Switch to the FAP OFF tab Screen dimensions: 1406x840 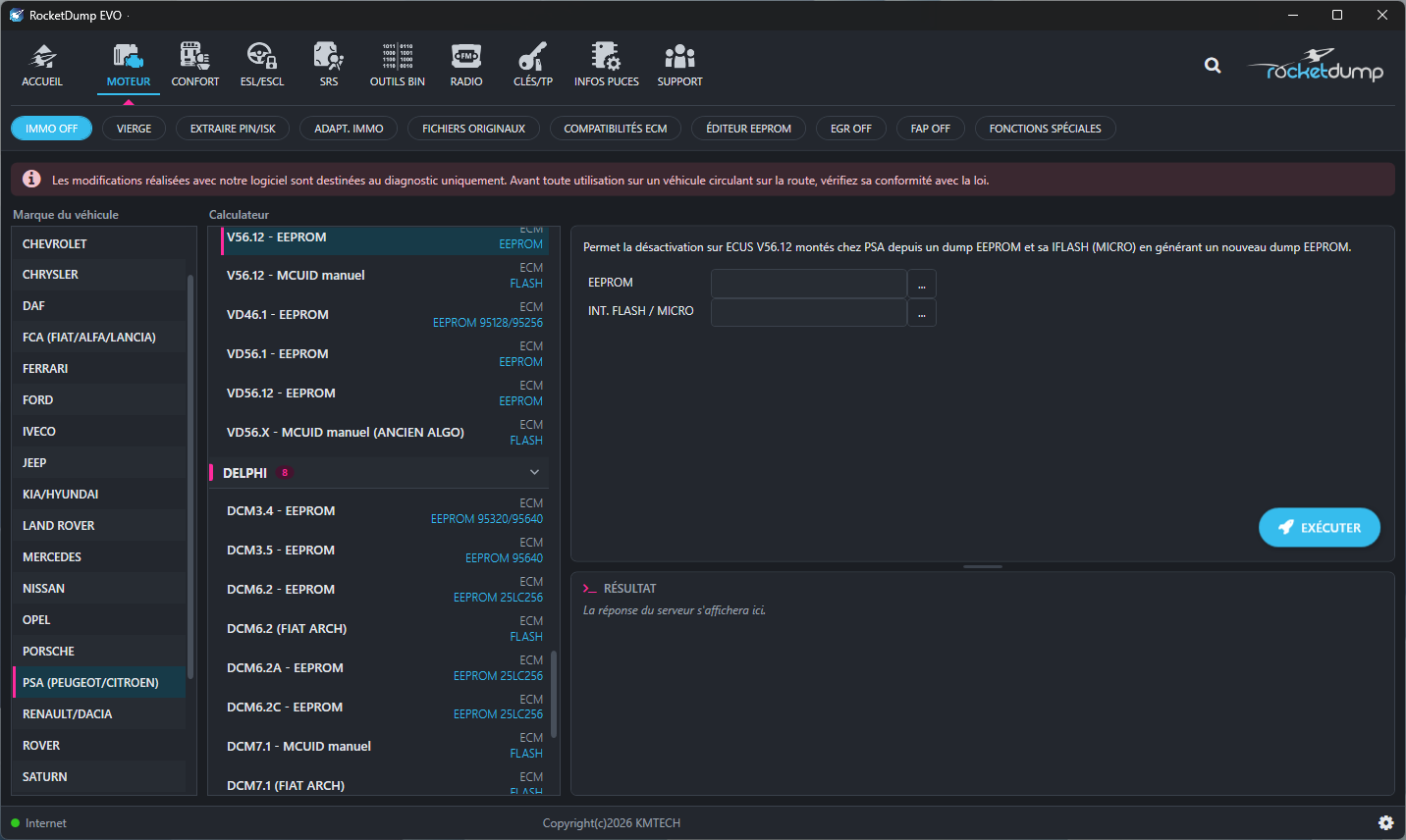pos(931,129)
